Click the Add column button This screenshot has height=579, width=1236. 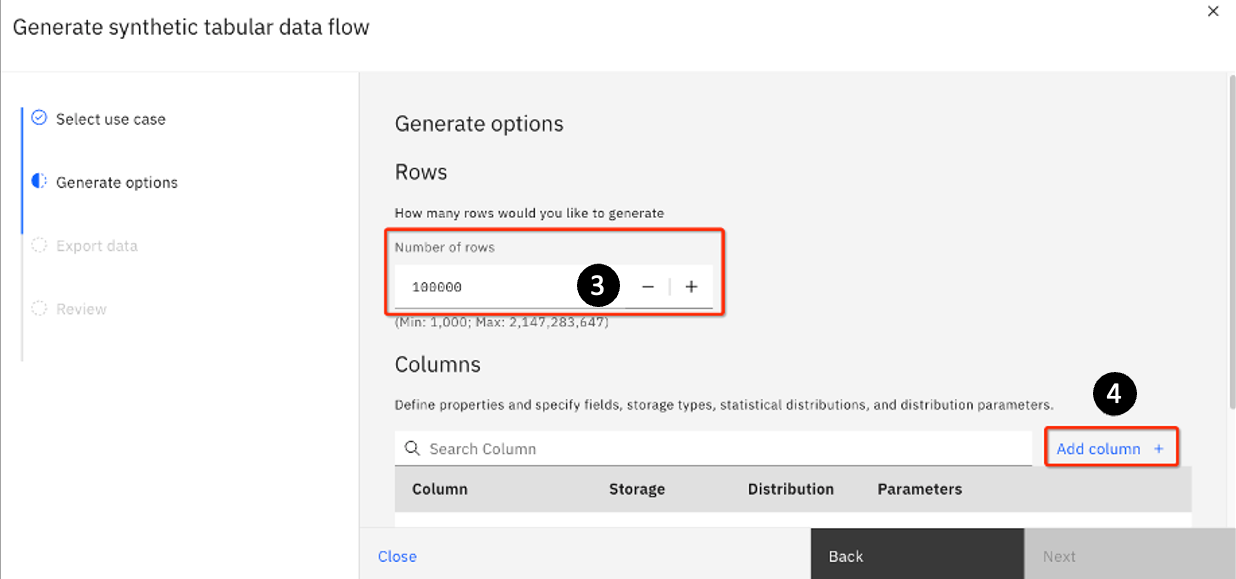(x=1098, y=449)
